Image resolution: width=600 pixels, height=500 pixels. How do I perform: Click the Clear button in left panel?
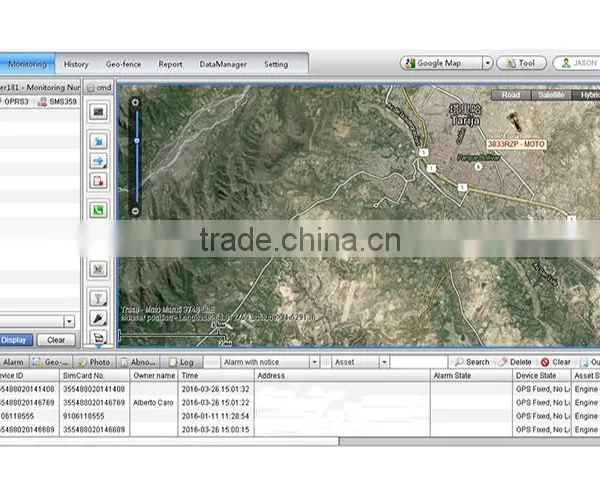coord(56,340)
